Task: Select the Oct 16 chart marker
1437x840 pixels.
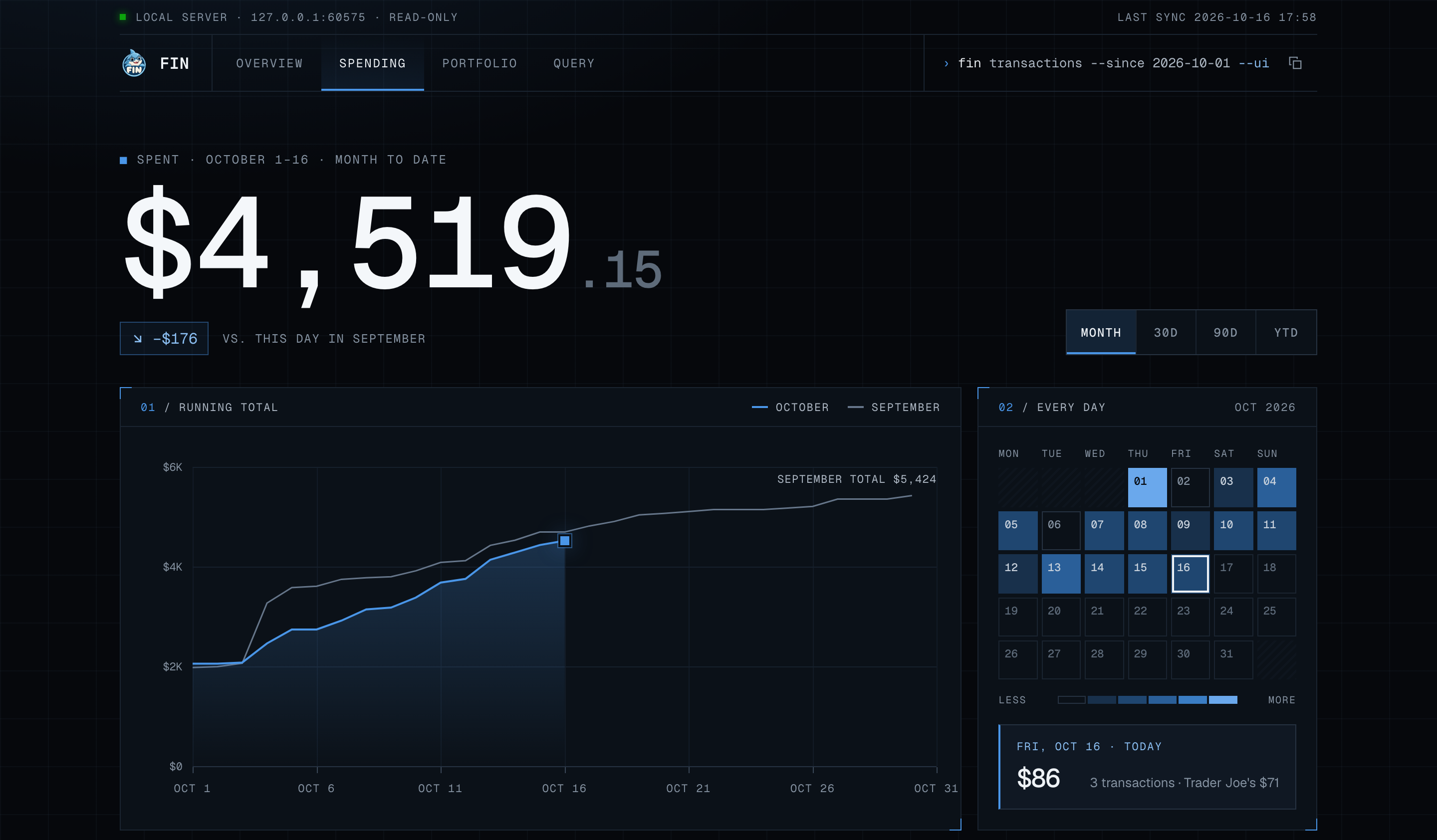Action: (x=564, y=541)
